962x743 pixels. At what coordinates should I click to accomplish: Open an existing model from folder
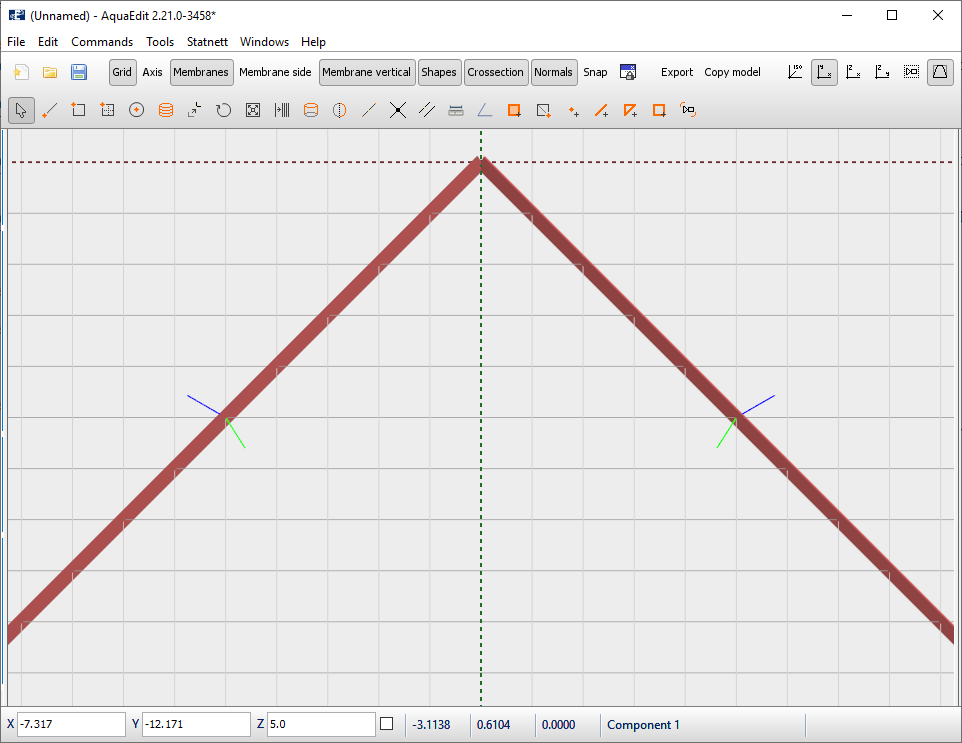pyautogui.click(x=50, y=72)
